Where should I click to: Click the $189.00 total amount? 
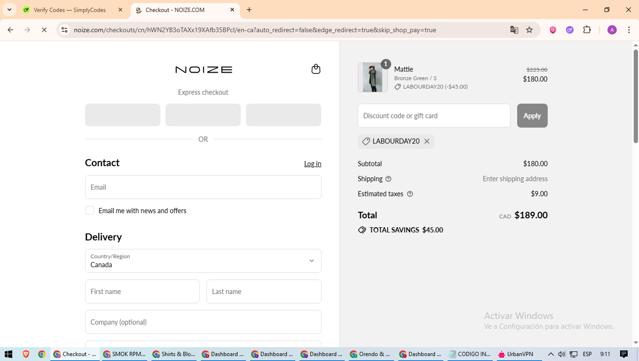point(531,215)
